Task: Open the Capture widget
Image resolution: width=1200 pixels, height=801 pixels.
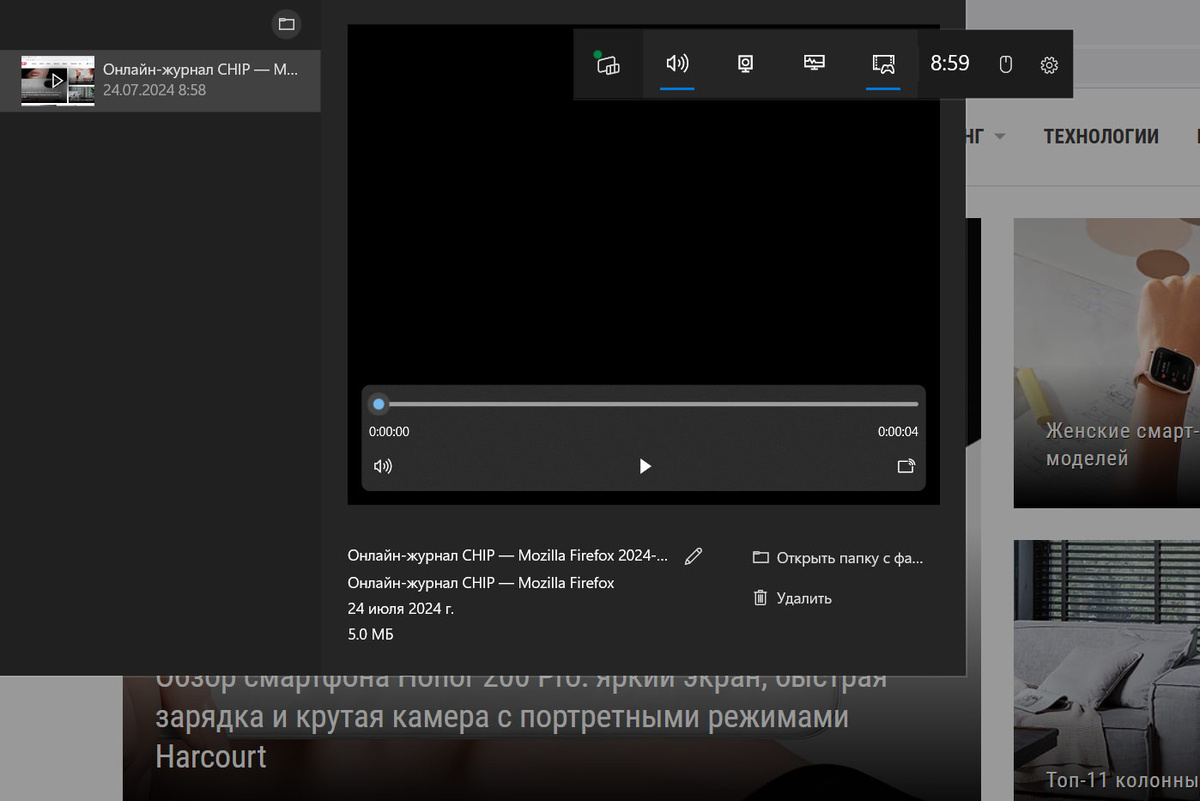Action: (x=745, y=64)
